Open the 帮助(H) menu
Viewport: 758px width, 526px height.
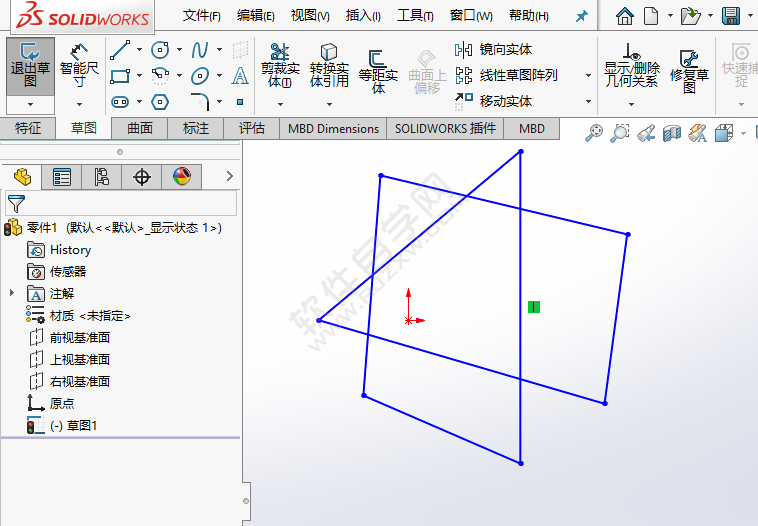529,16
